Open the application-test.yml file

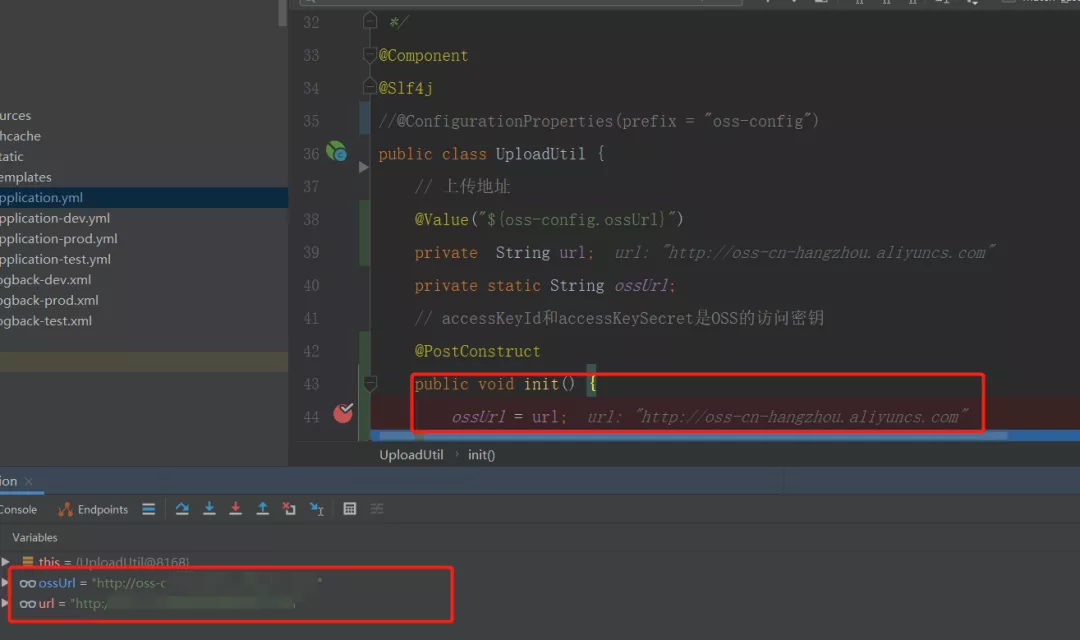pyautogui.click(x=55, y=260)
